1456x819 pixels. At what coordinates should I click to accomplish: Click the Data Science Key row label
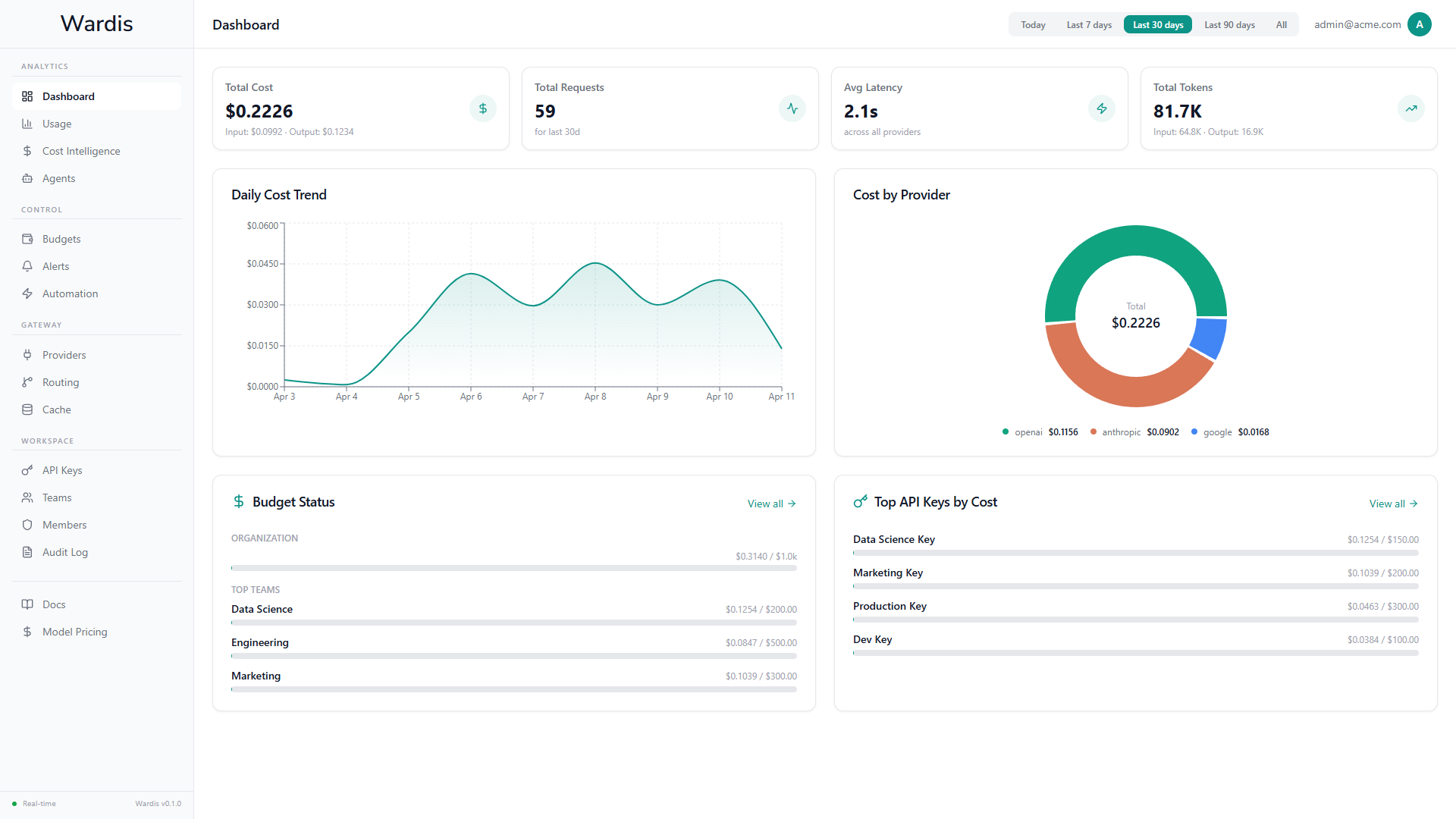click(x=893, y=539)
